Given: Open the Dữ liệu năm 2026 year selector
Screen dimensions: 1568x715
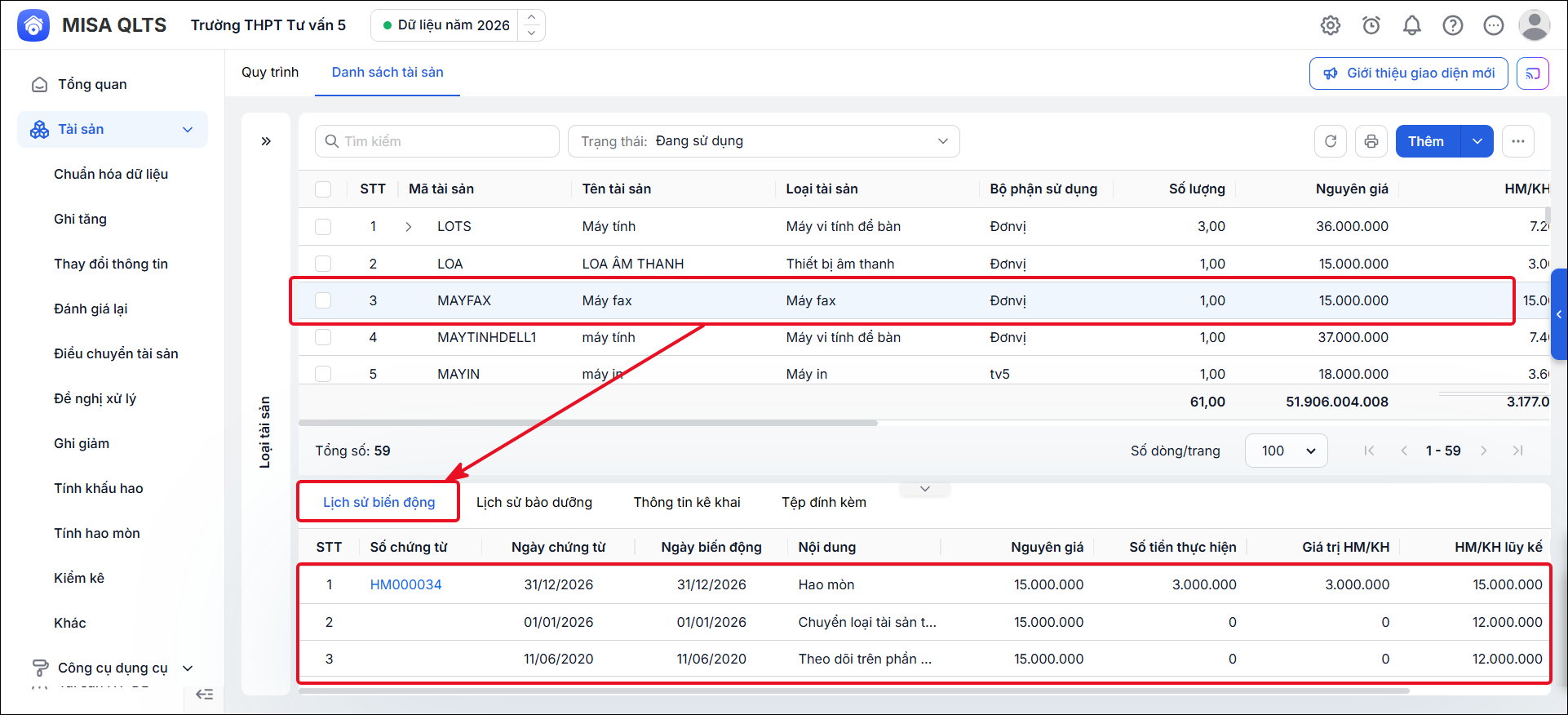Looking at the screenshot, I should point(458,25).
